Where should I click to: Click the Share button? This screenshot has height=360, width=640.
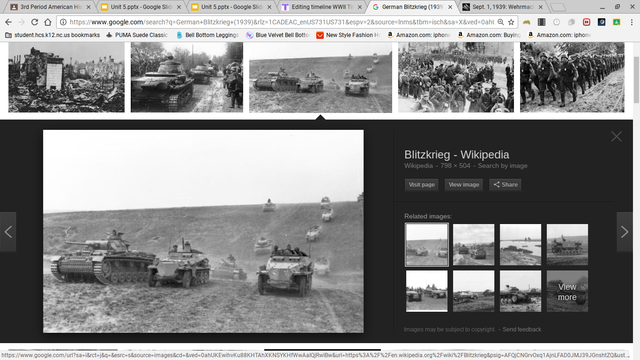tap(505, 184)
